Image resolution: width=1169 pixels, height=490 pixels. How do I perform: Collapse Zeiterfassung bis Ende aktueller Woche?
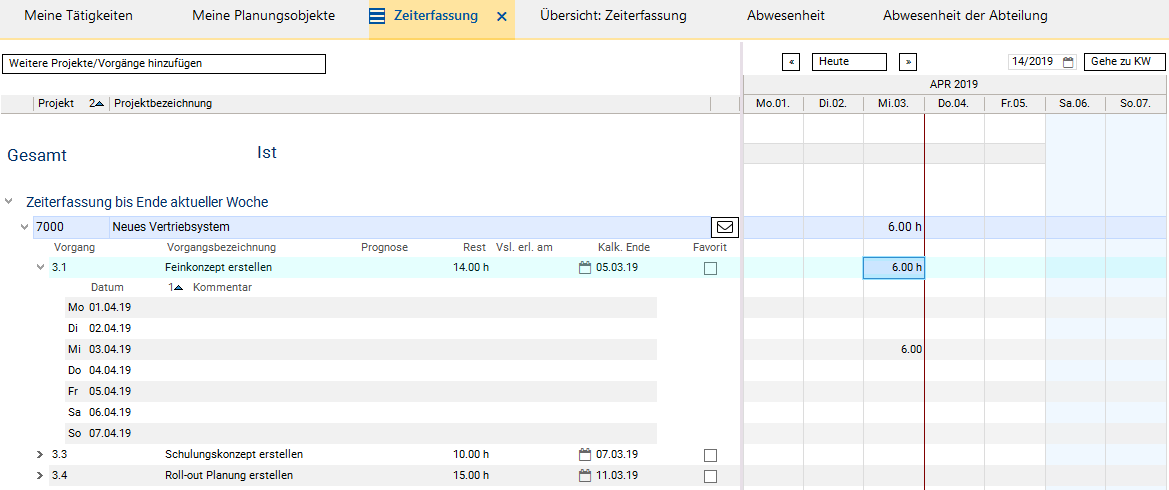[10, 202]
